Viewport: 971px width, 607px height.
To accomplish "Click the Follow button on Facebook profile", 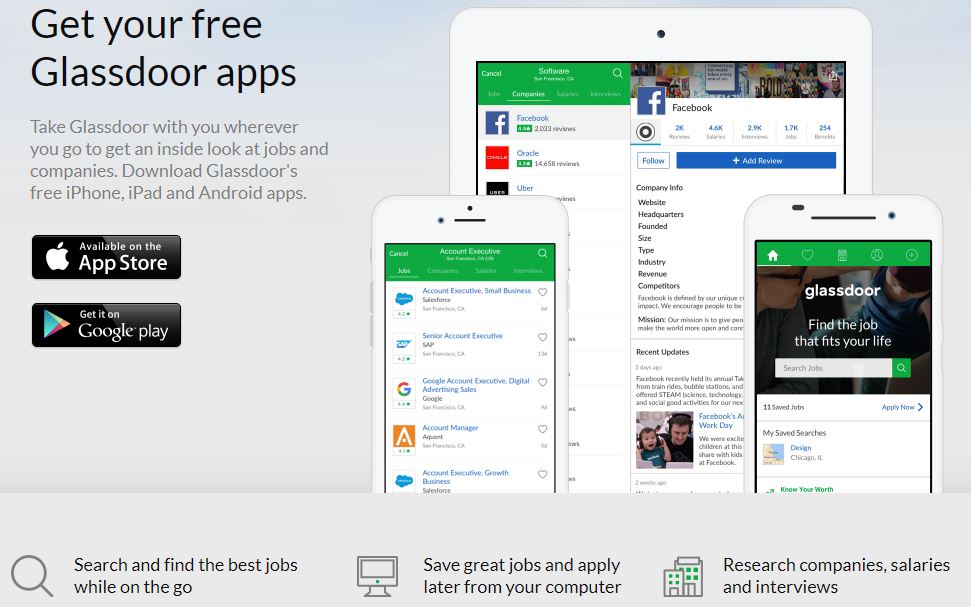I will click(653, 160).
